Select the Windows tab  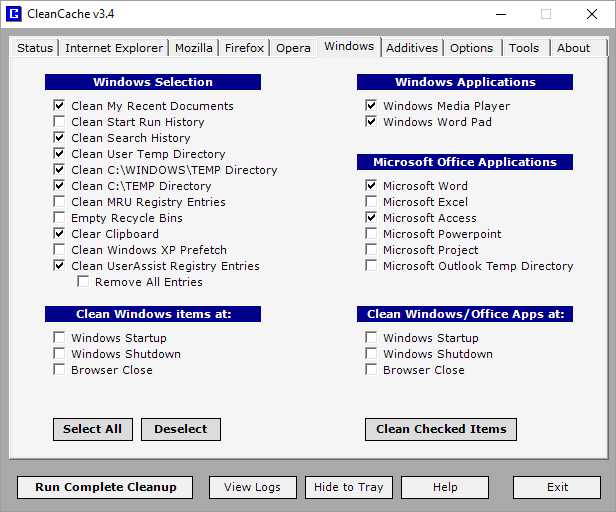pyautogui.click(x=349, y=46)
